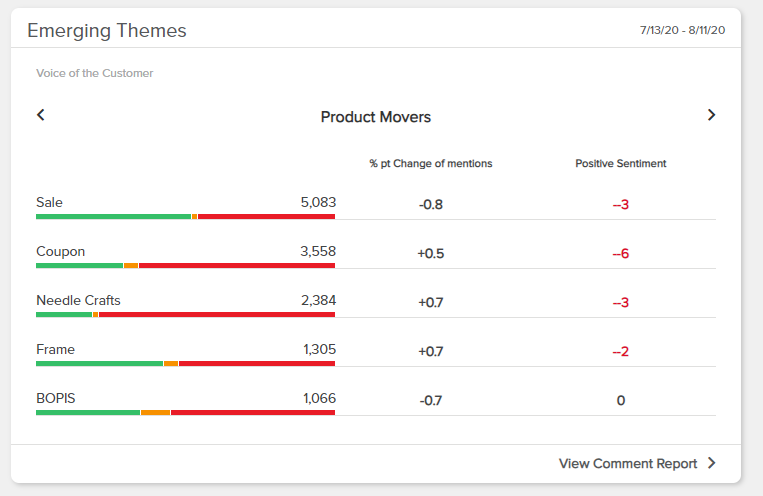This screenshot has width=763, height=496.
Task: Click the Frame theme label
Action: (x=55, y=349)
